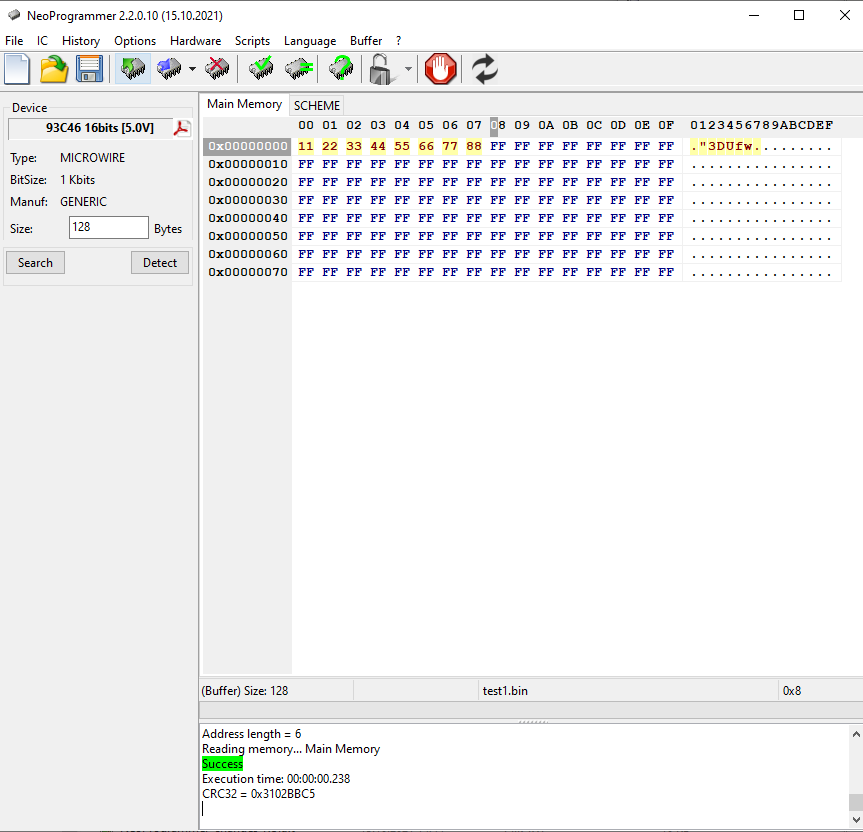Select hex byte 77 in first row

coord(450,146)
